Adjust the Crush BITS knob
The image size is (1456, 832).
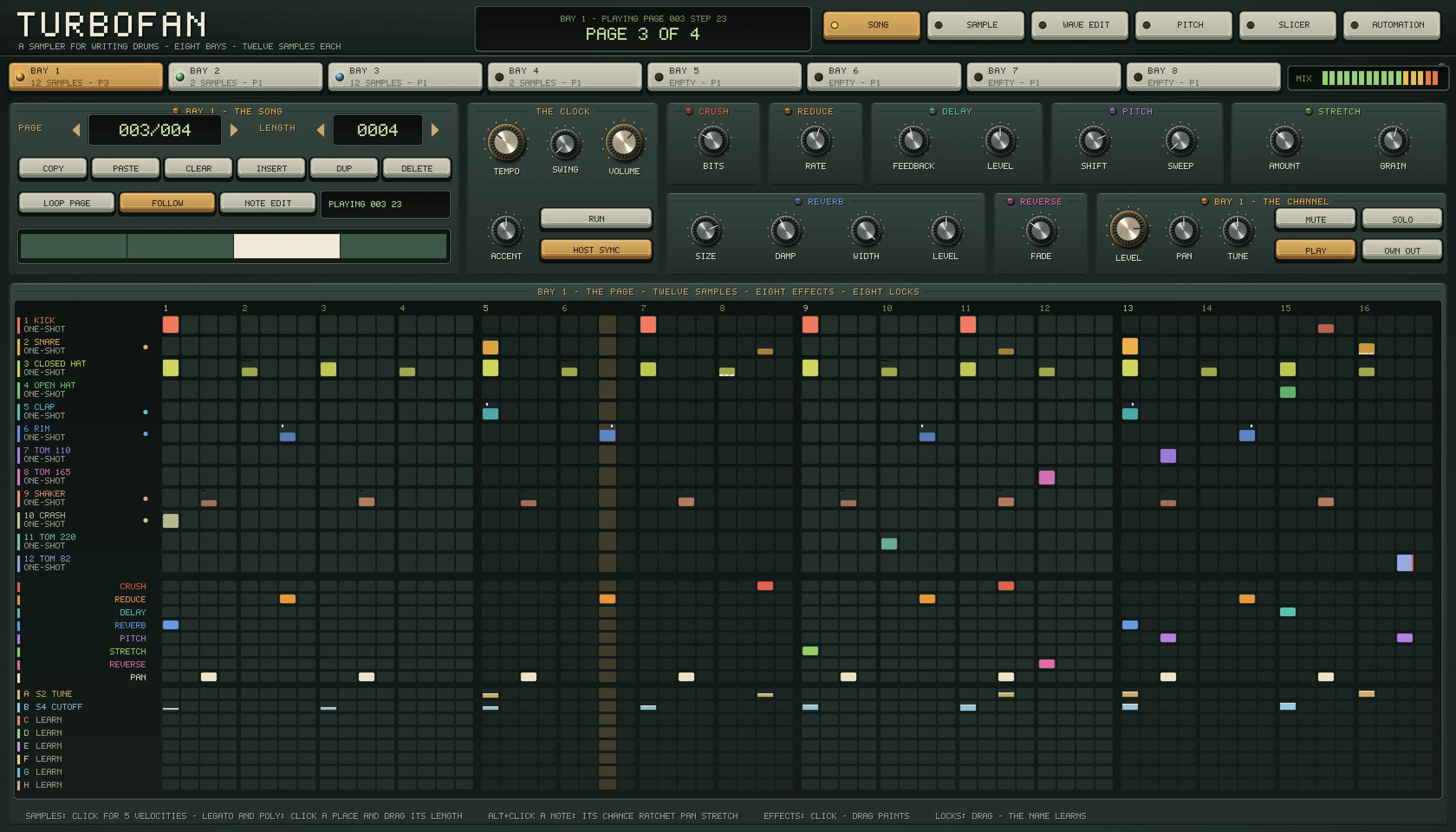click(x=713, y=140)
